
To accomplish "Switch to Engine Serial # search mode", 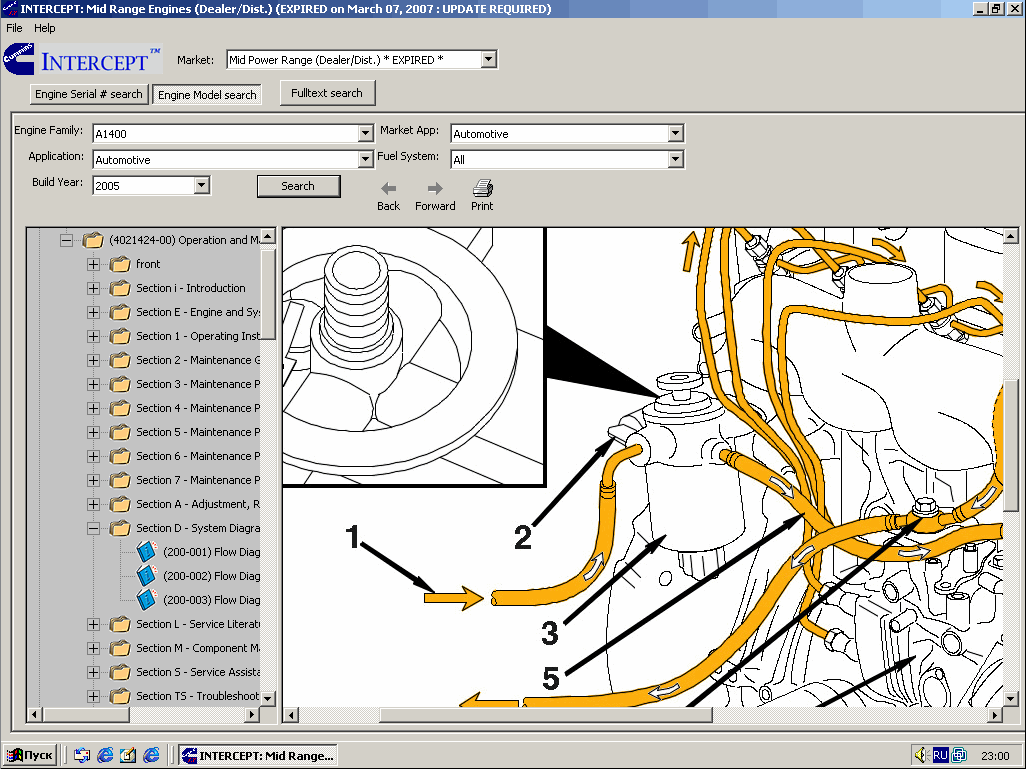I will tap(89, 94).
